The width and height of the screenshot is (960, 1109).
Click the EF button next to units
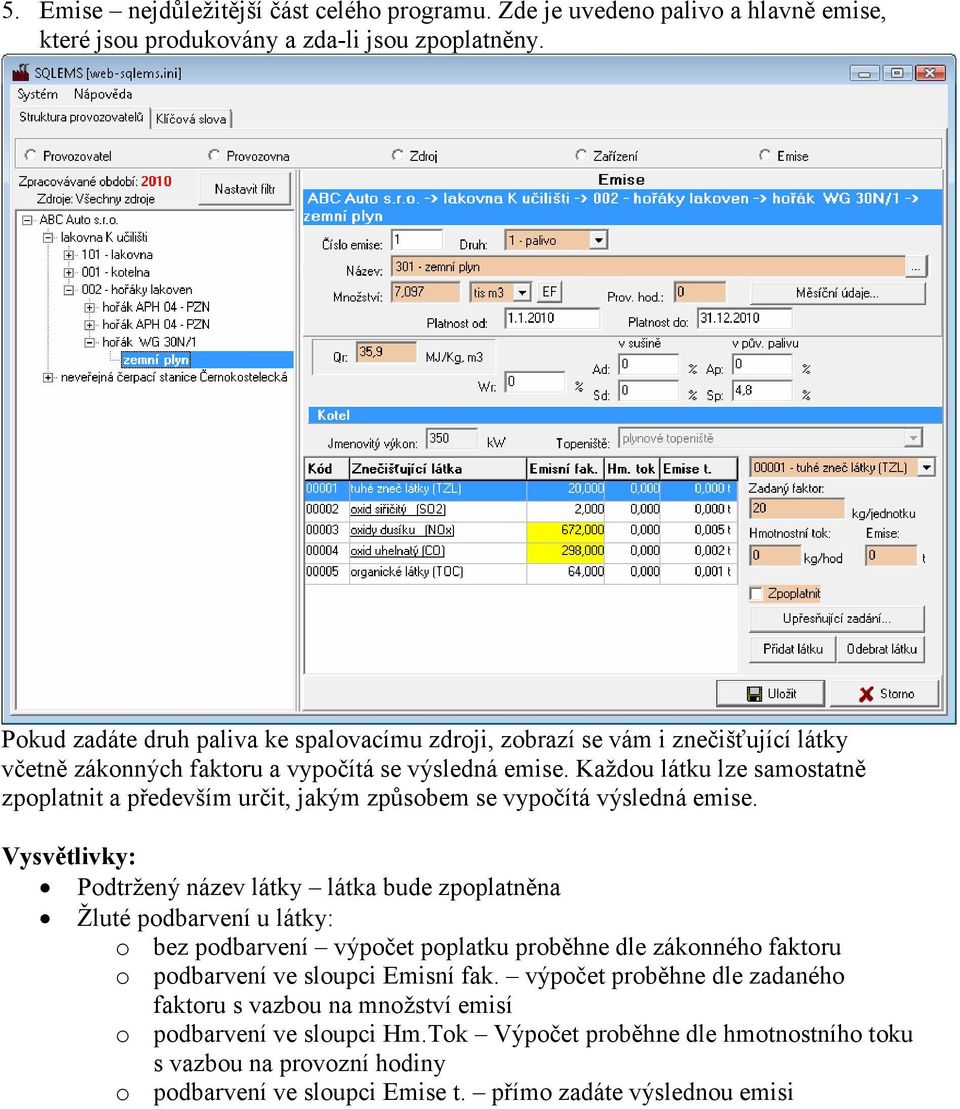tap(550, 292)
